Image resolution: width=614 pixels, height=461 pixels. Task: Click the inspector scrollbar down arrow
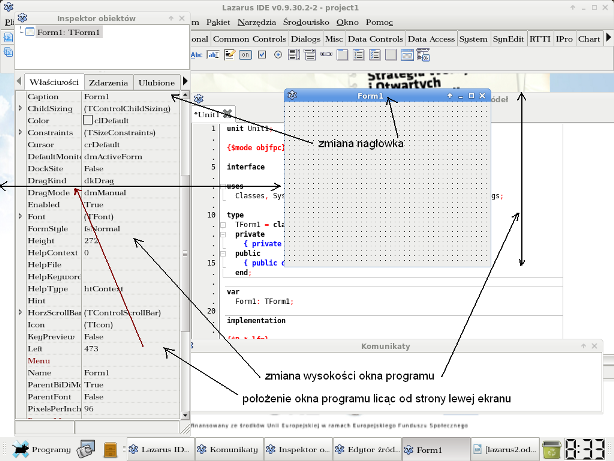(x=186, y=415)
